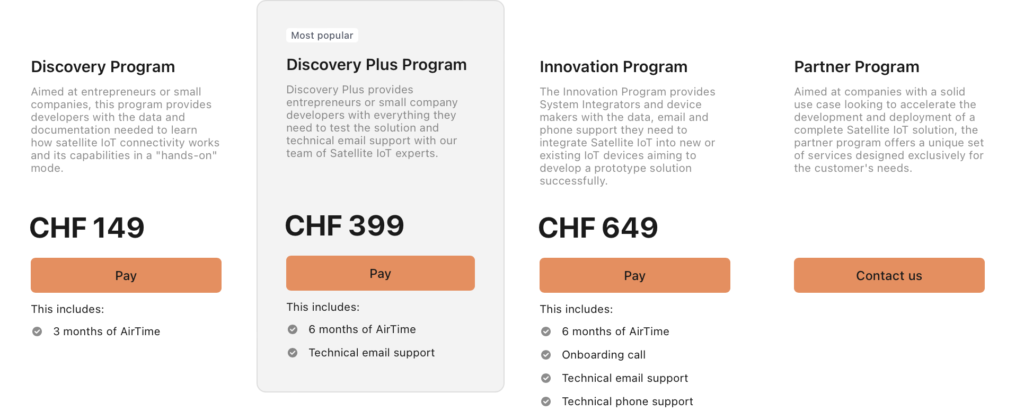
Task: Click the Most popular badge
Action: (322, 35)
